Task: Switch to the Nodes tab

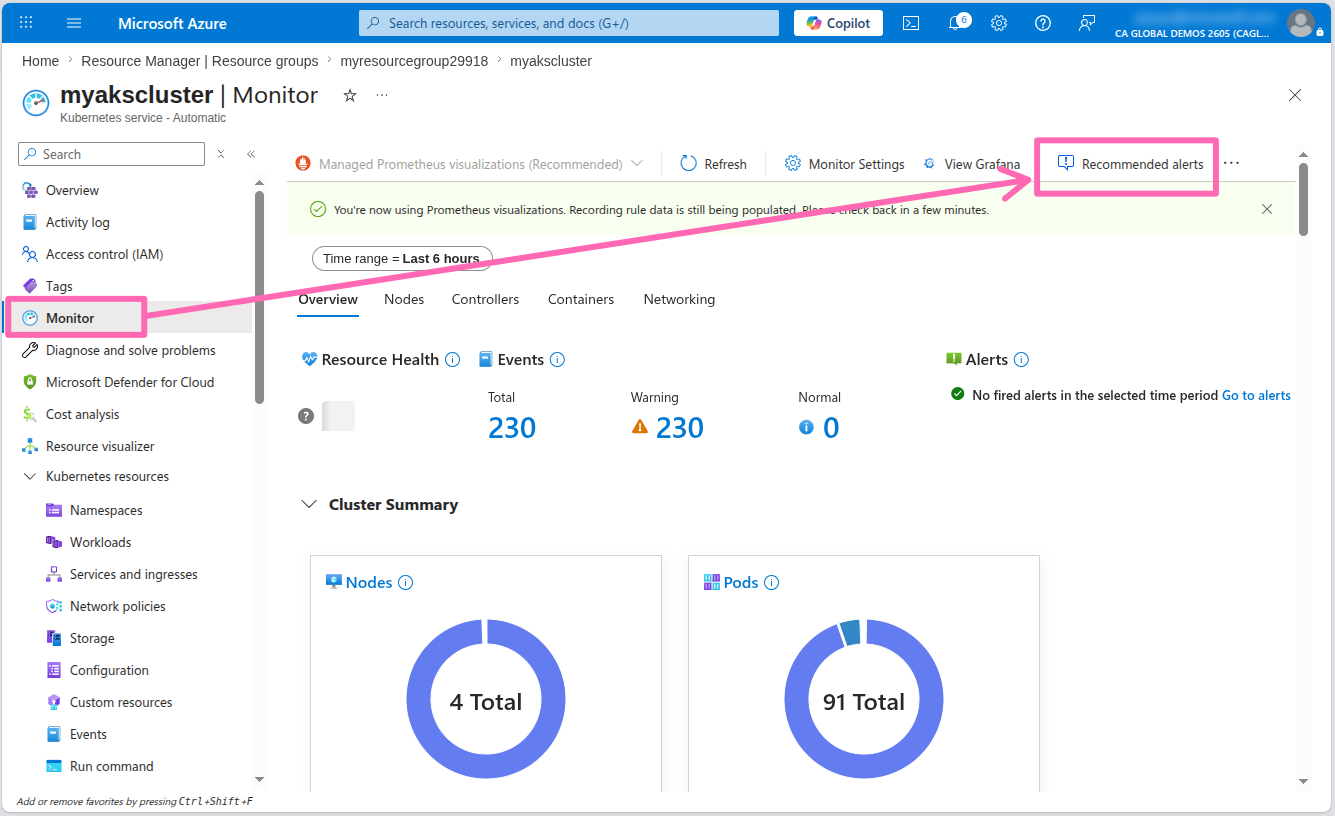Action: point(404,299)
